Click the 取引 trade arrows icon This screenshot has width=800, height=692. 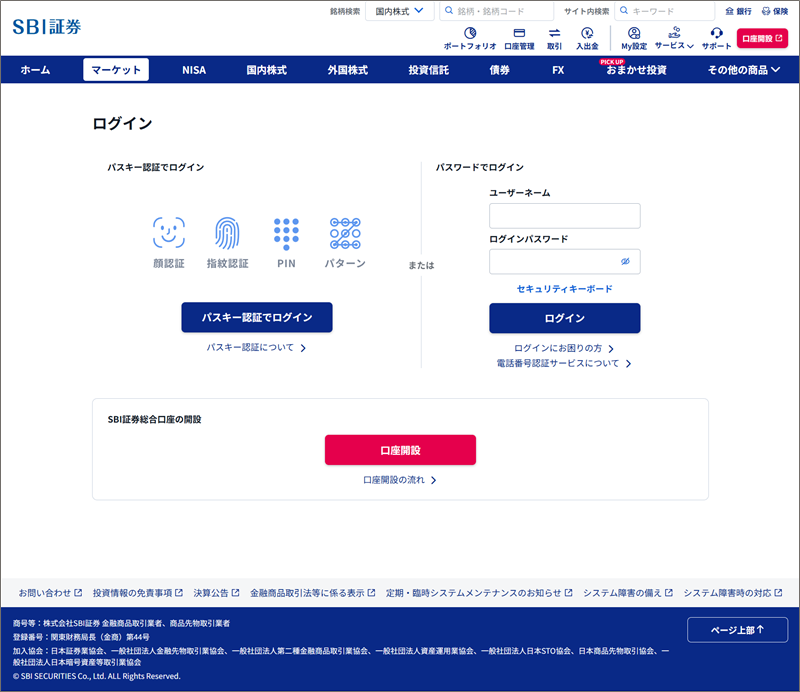(554, 34)
